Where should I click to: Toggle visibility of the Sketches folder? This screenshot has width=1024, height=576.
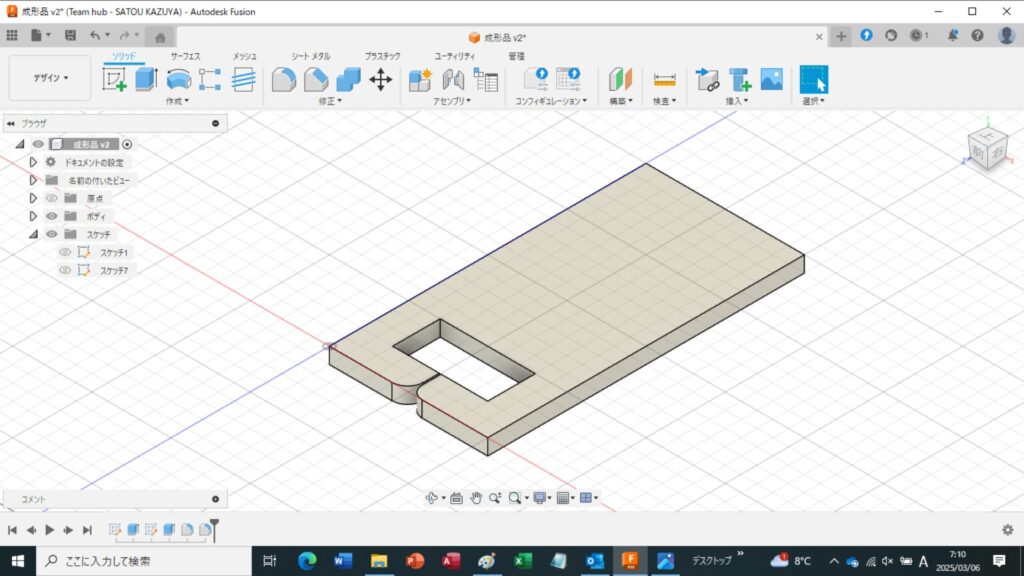coord(52,234)
